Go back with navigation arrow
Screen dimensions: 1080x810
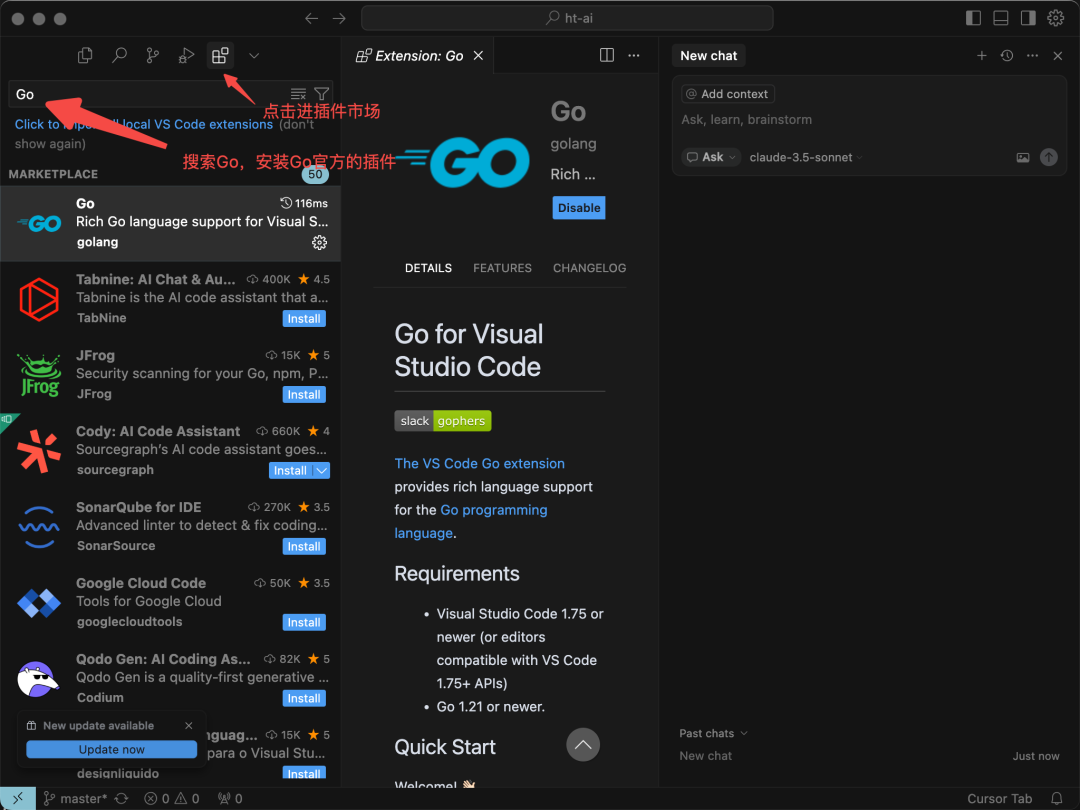311,19
